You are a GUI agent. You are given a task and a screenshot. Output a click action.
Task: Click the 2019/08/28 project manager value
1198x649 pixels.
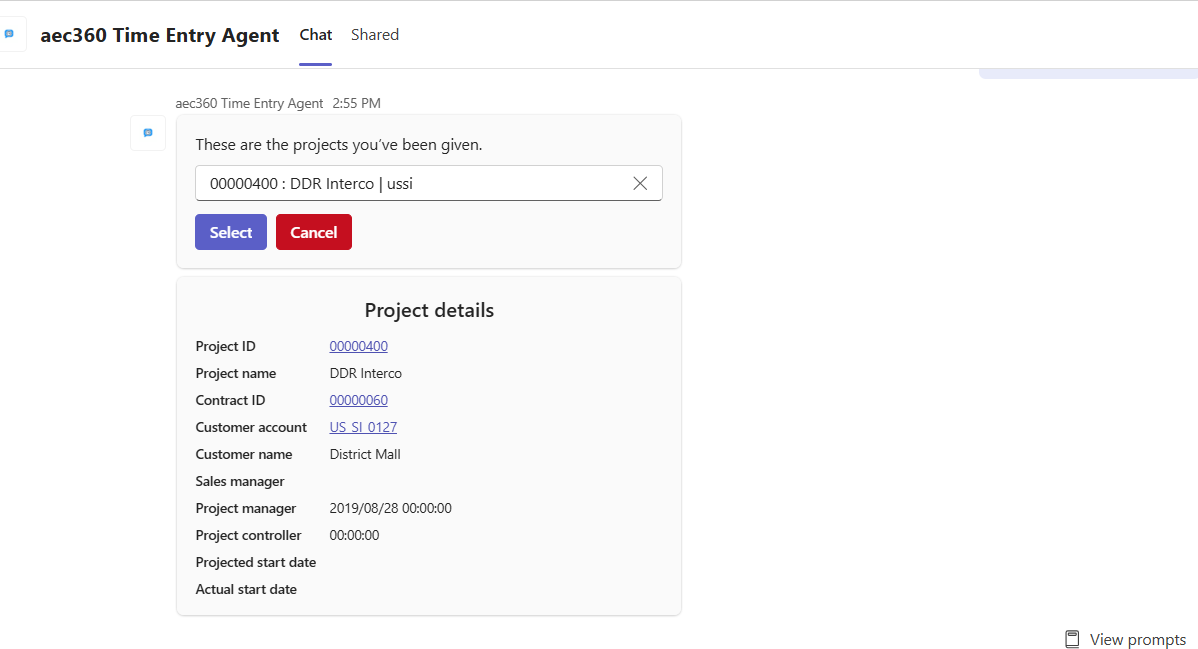[x=390, y=508]
